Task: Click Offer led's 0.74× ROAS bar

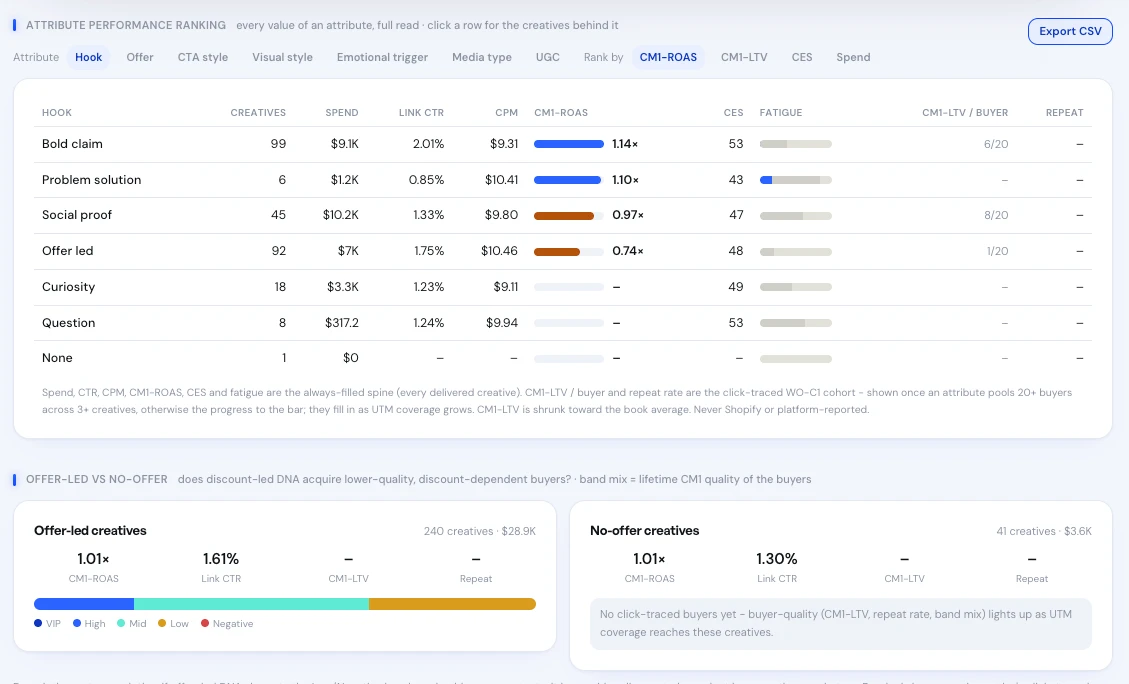Action: pyautogui.click(x=569, y=251)
